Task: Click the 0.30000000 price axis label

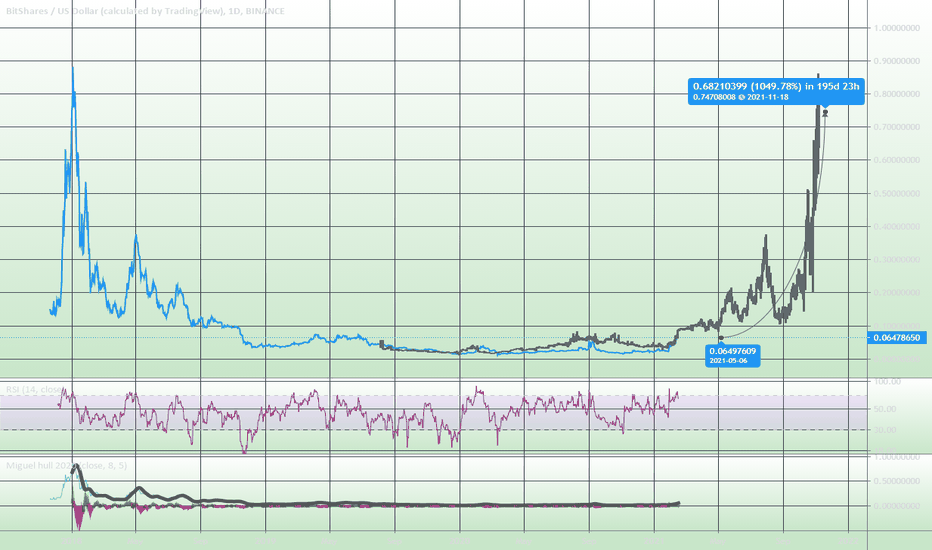Action: [897, 259]
